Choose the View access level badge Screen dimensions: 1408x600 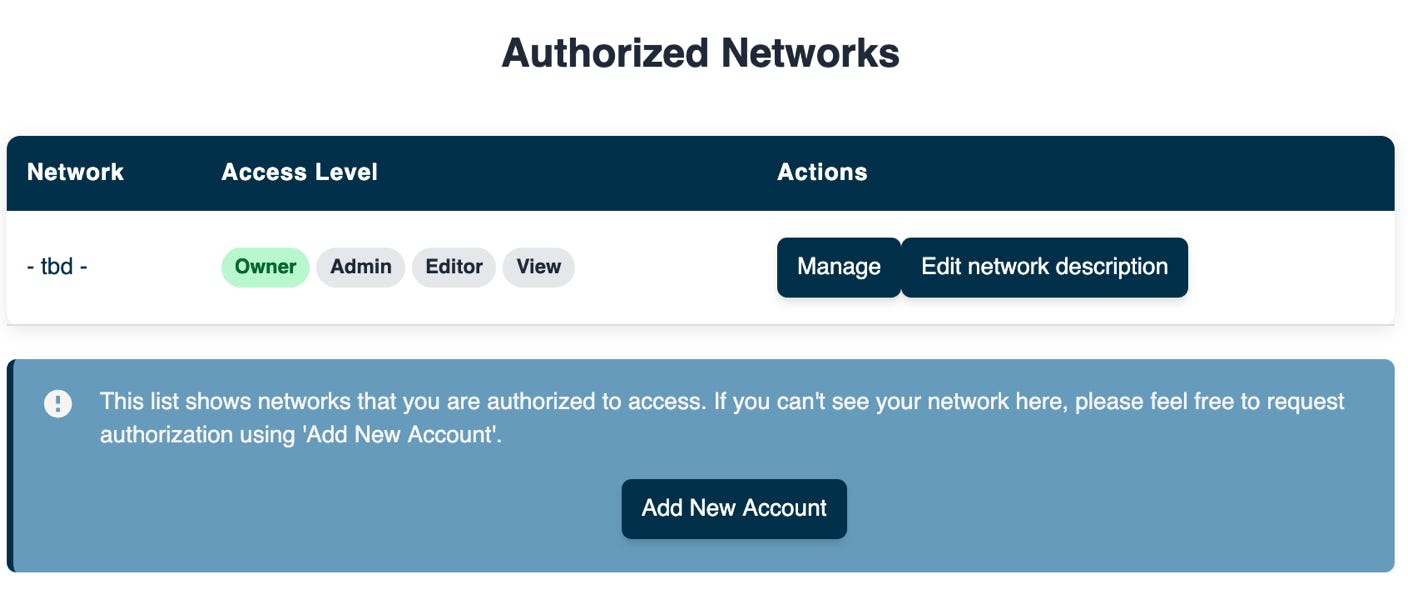tap(539, 267)
